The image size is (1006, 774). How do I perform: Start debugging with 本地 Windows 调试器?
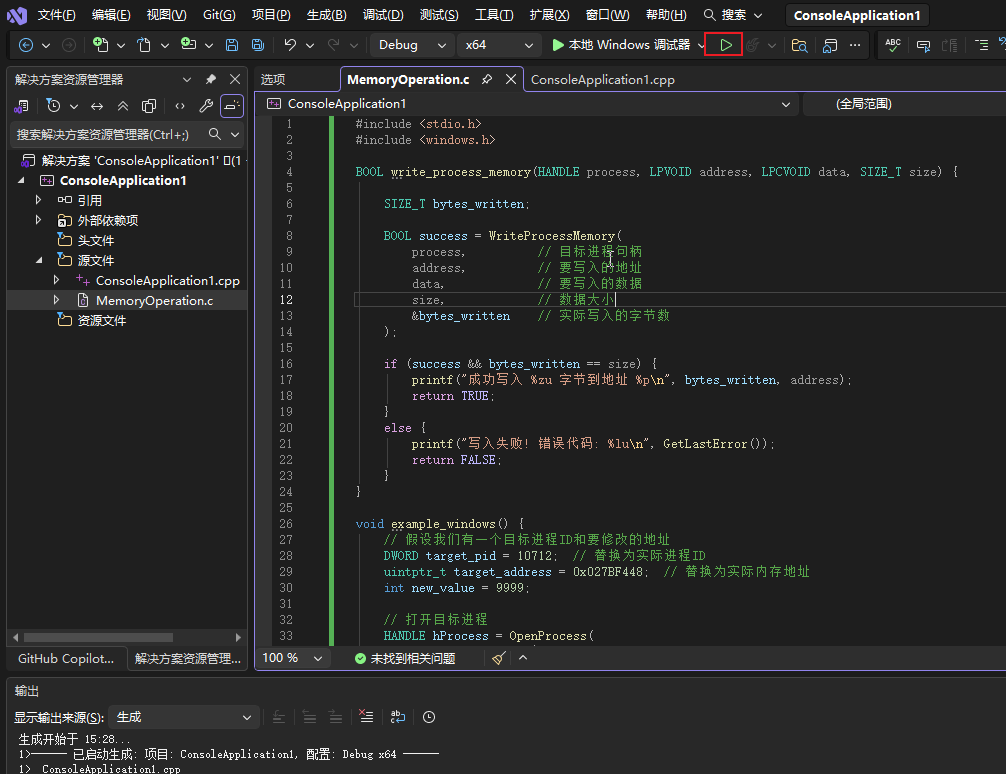point(621,45)
